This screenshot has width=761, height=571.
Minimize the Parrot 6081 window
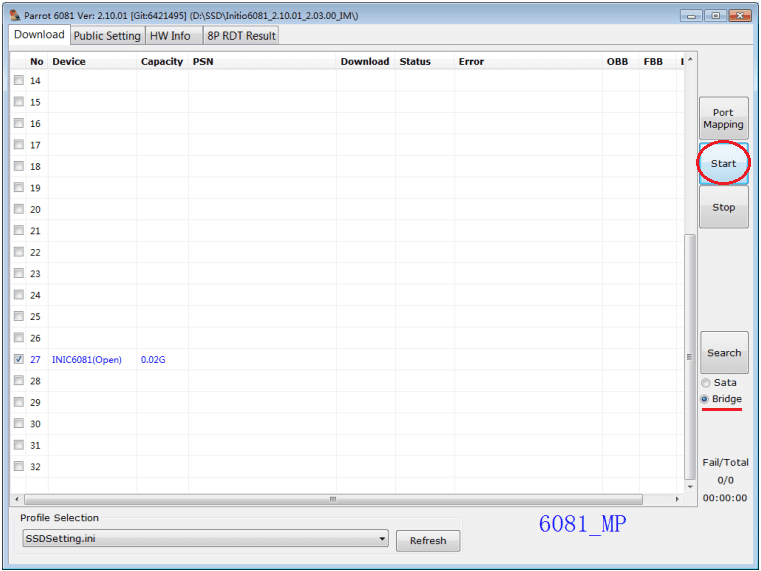[691, 16]
